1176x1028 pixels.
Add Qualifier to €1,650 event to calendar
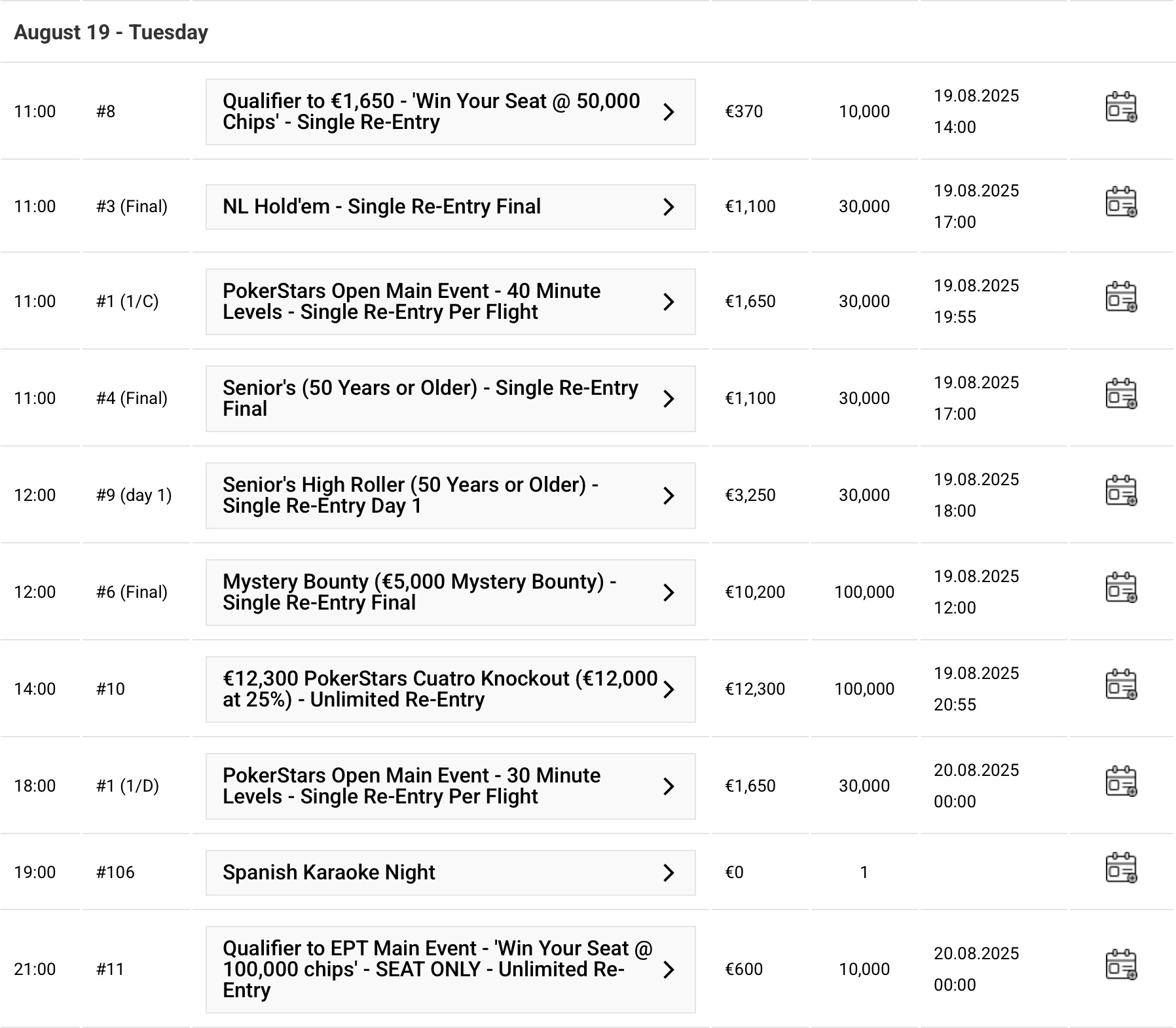coord(1121,108)
